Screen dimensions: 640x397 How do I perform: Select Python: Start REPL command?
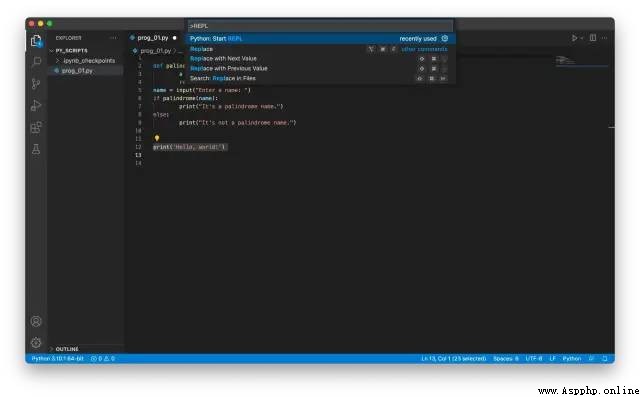pyautogui.click(x=321, y=38)
